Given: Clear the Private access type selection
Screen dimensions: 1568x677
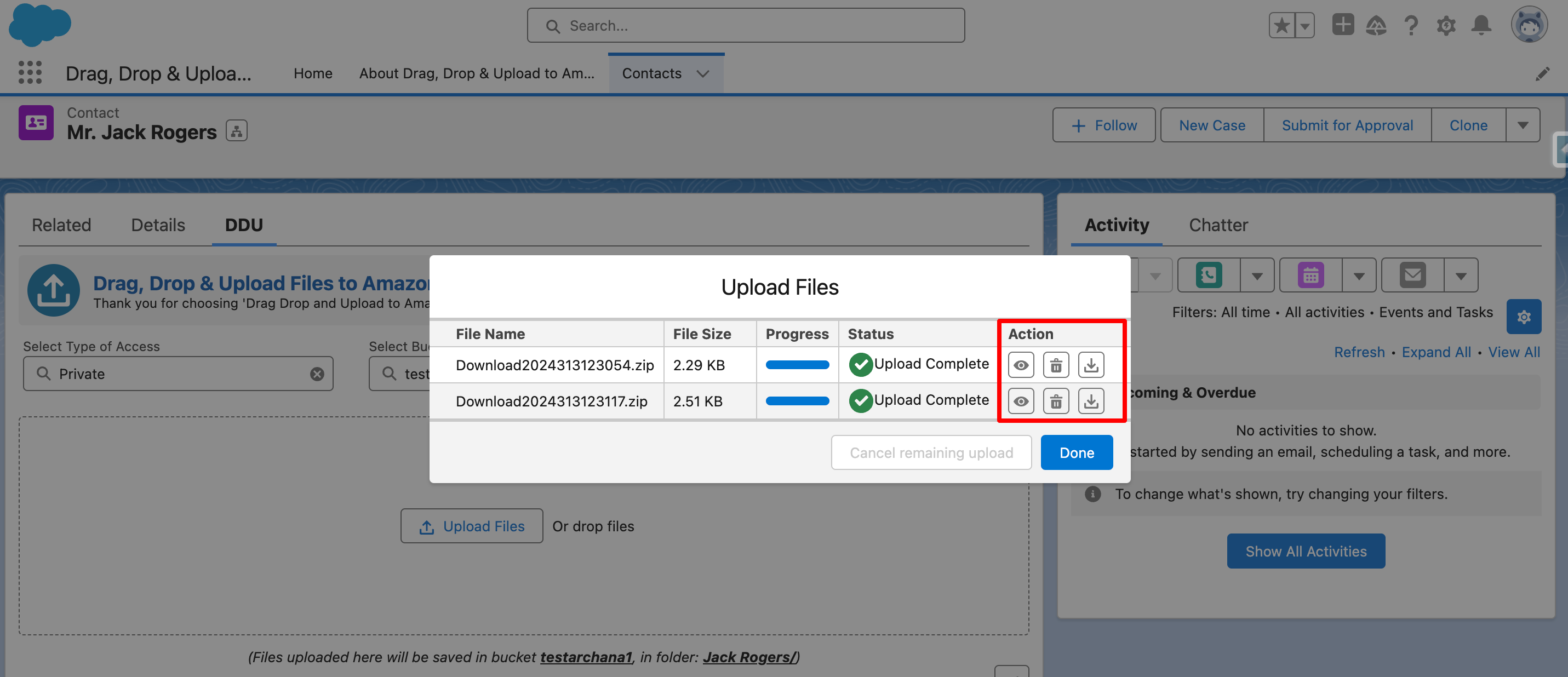Looking at the screenshot, I should coord(317,374).
